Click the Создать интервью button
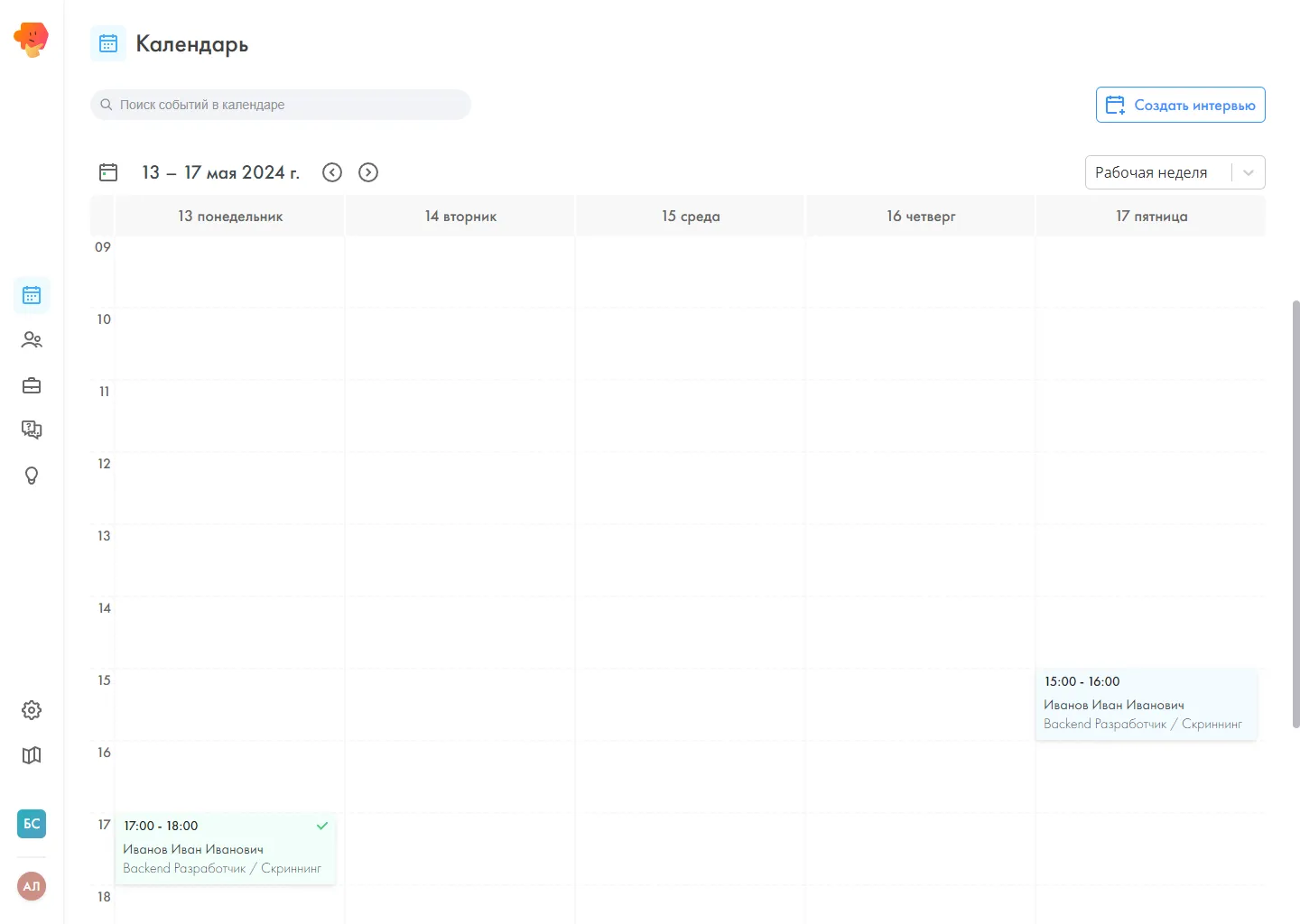Image resolution: width=1300 pixels, height=924 pixels. click(1181, 105)
